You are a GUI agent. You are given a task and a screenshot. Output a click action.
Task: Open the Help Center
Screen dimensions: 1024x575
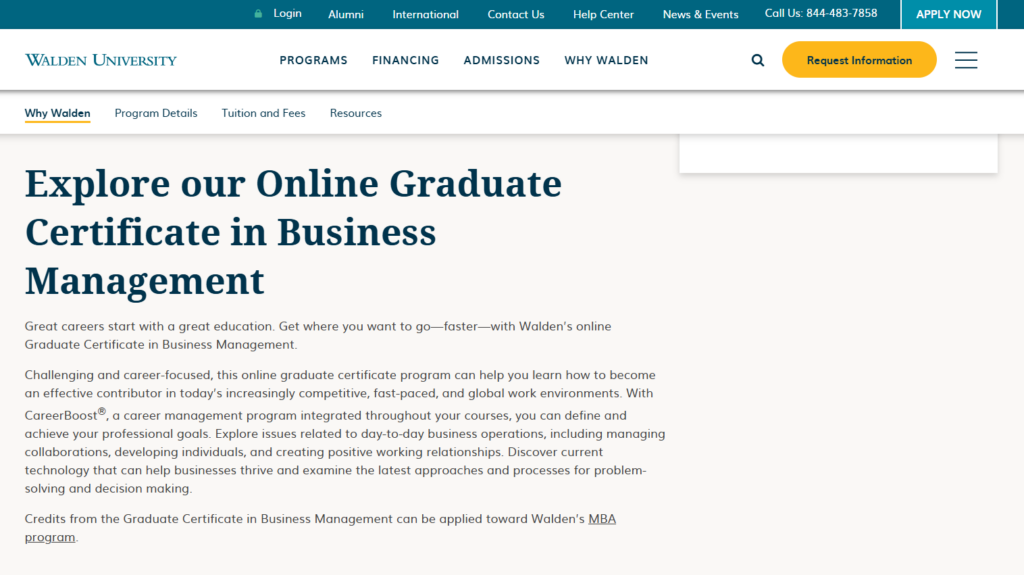coord(603,14)
